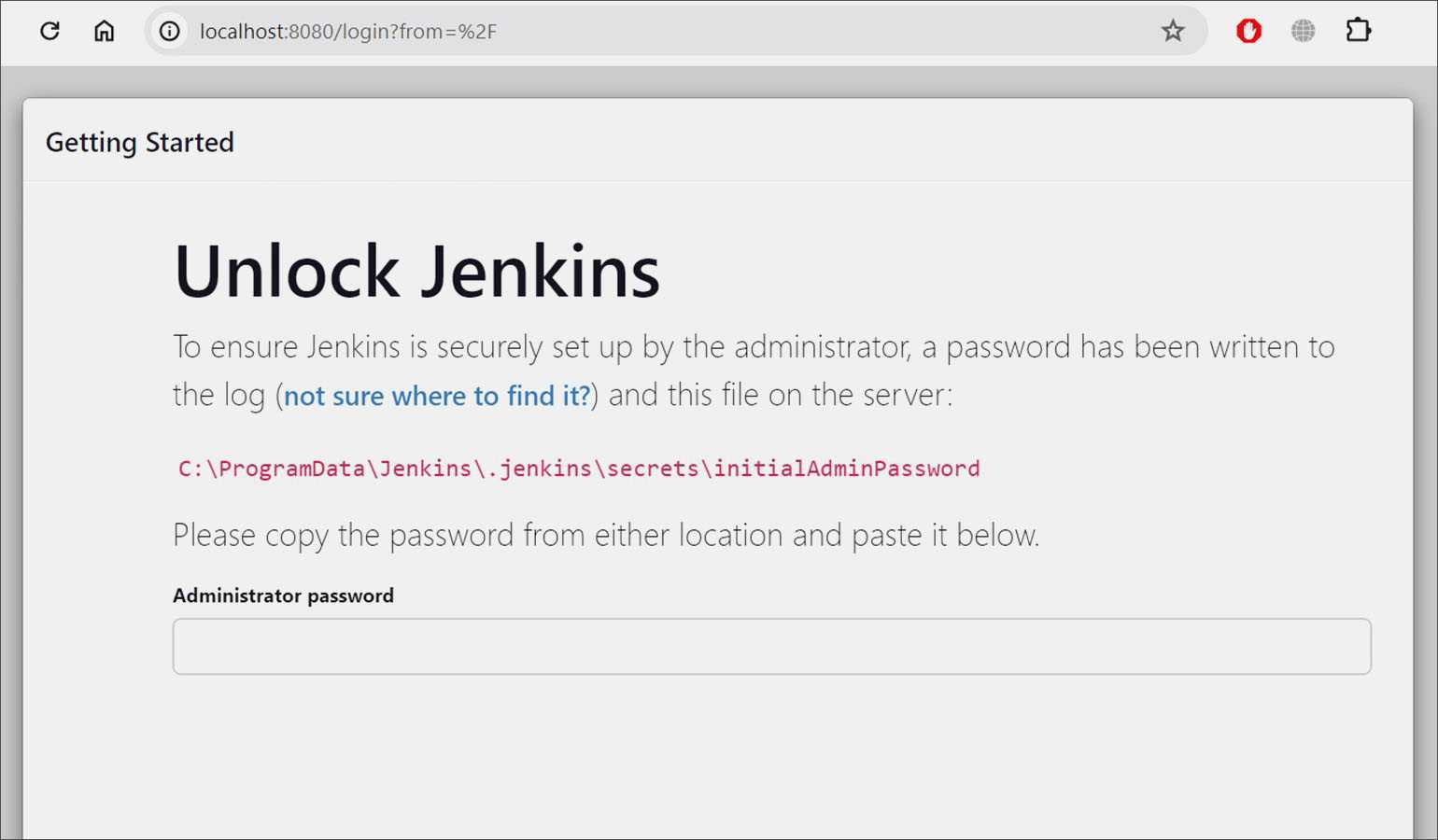Viewport: 1438px width, 840px height.
Task: Bookmark this page with the star icon
Action: click(x=1172, y=31)
